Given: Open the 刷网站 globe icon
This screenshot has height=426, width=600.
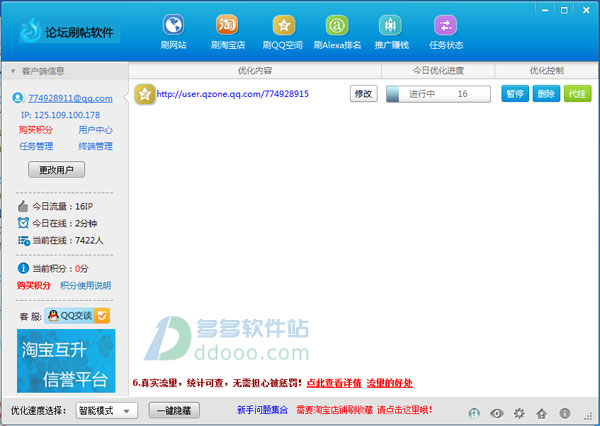Looking at the screenshot, I should tap(174, 25).
